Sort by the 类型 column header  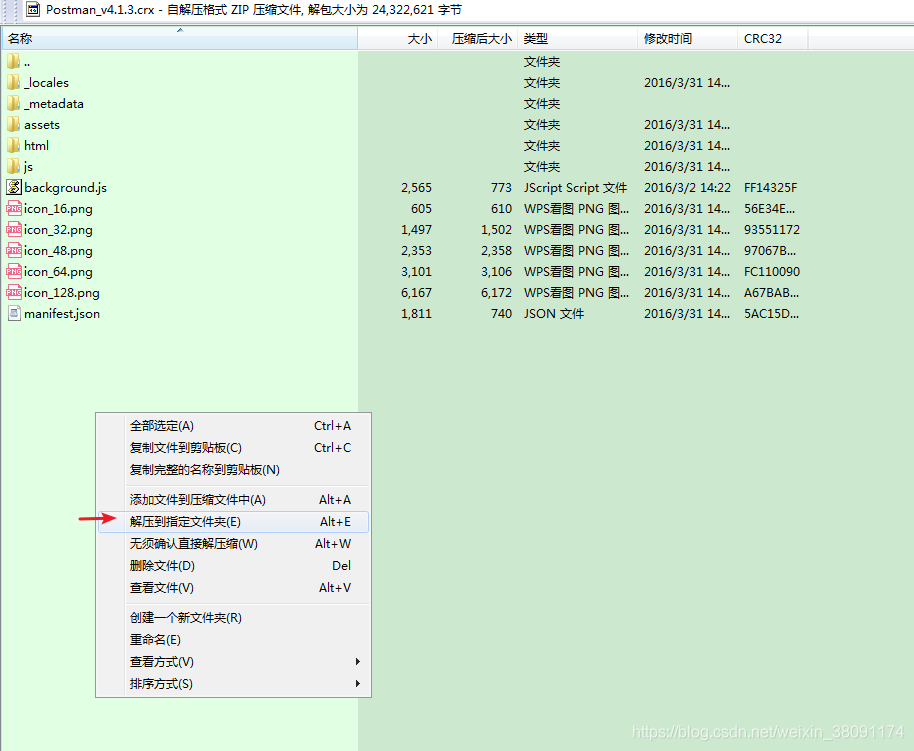pos(577,38)
